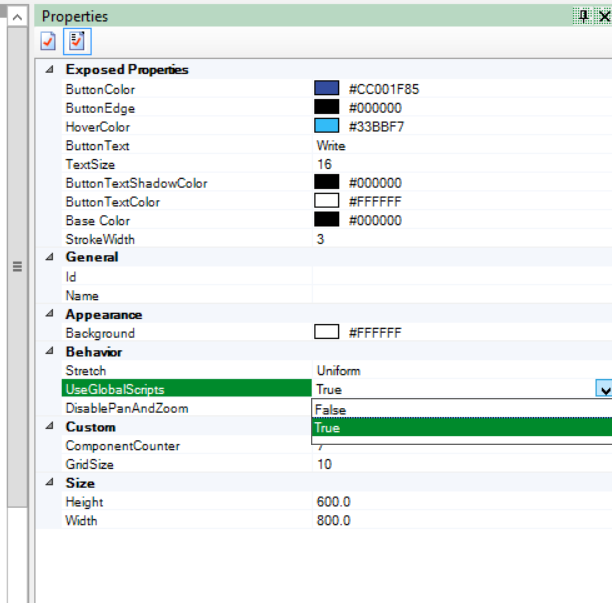Image resolution: width=612 pixels, height=603 pixels.
Task: Click the first property view icon in toolbar
Action: pos(48,41)
